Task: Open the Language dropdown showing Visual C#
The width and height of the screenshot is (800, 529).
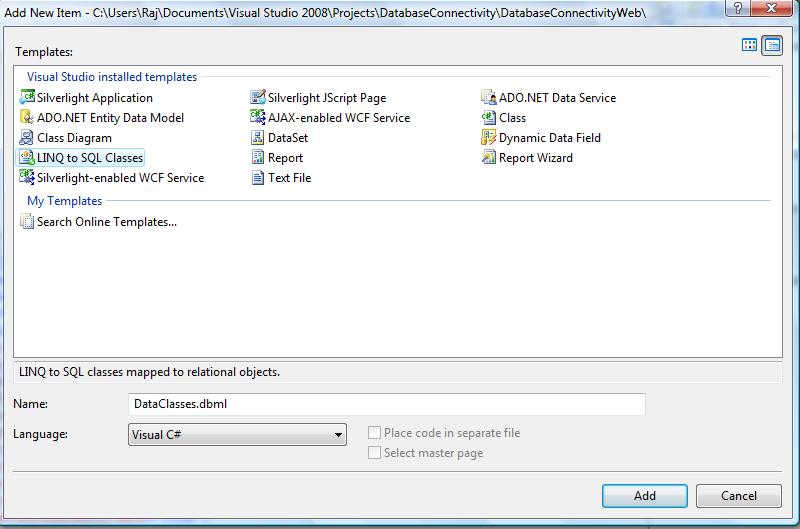Action: tap(237, 435)
